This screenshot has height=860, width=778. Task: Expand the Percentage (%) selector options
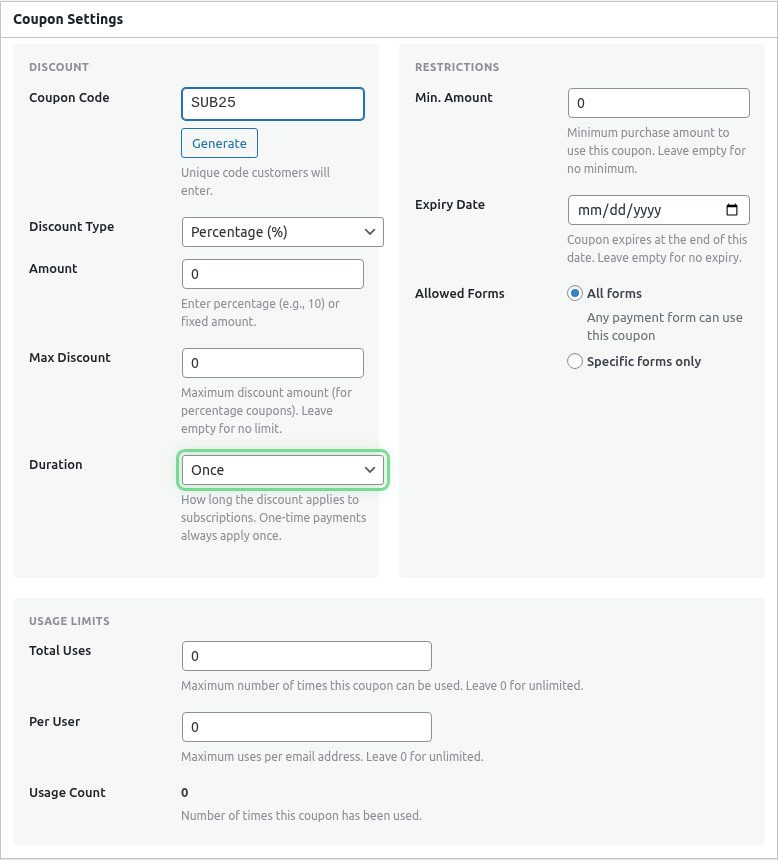[282, 231]
